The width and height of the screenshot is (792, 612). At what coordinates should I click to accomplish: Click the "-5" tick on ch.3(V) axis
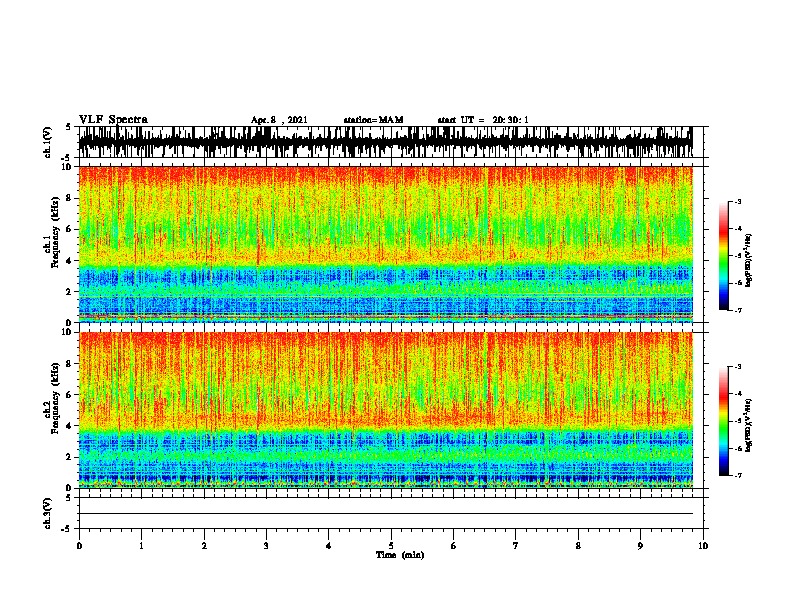[x=67, y=529]
